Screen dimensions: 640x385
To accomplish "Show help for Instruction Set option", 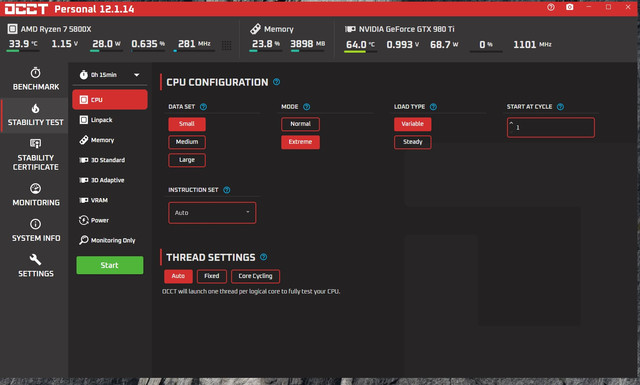I will 227,190.
